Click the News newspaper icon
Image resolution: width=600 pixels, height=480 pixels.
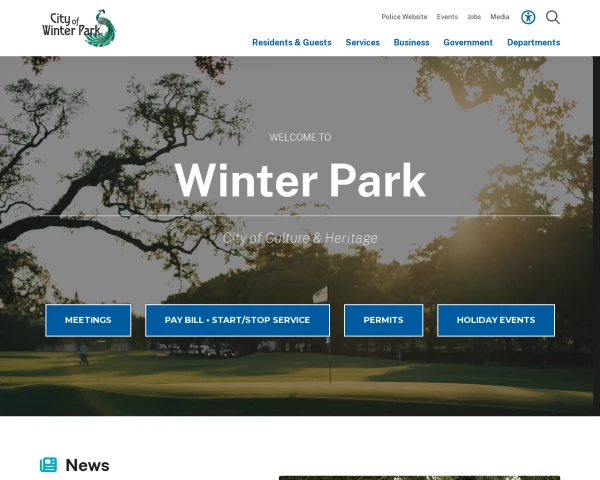[48, 465]
